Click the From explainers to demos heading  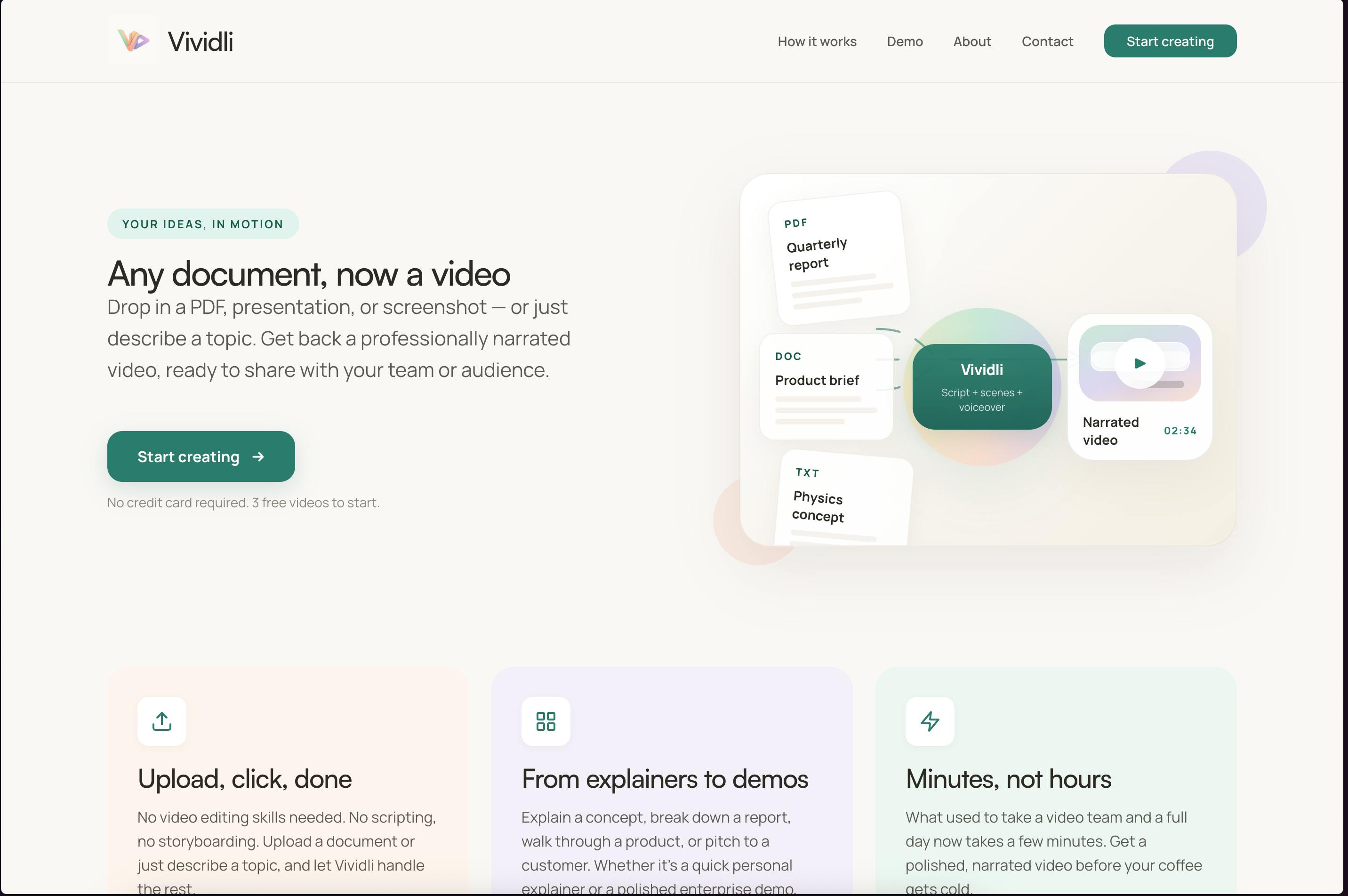click(665, 778)
